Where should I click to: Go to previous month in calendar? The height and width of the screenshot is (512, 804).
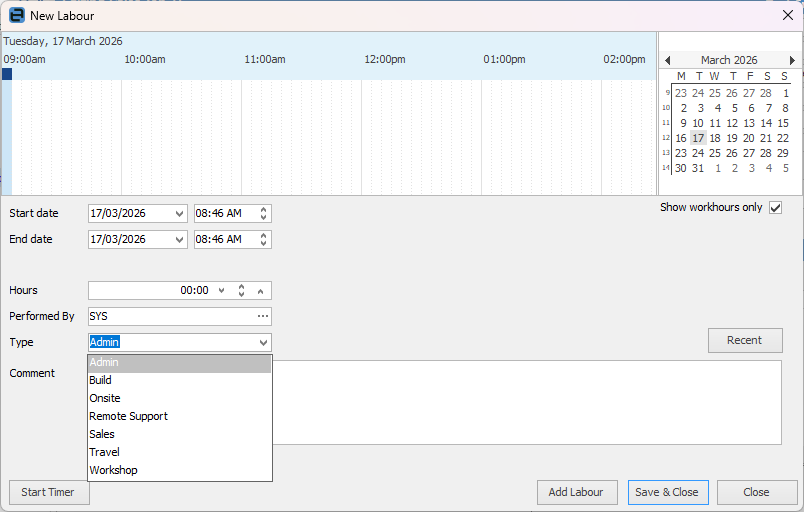tap(667, 60)
